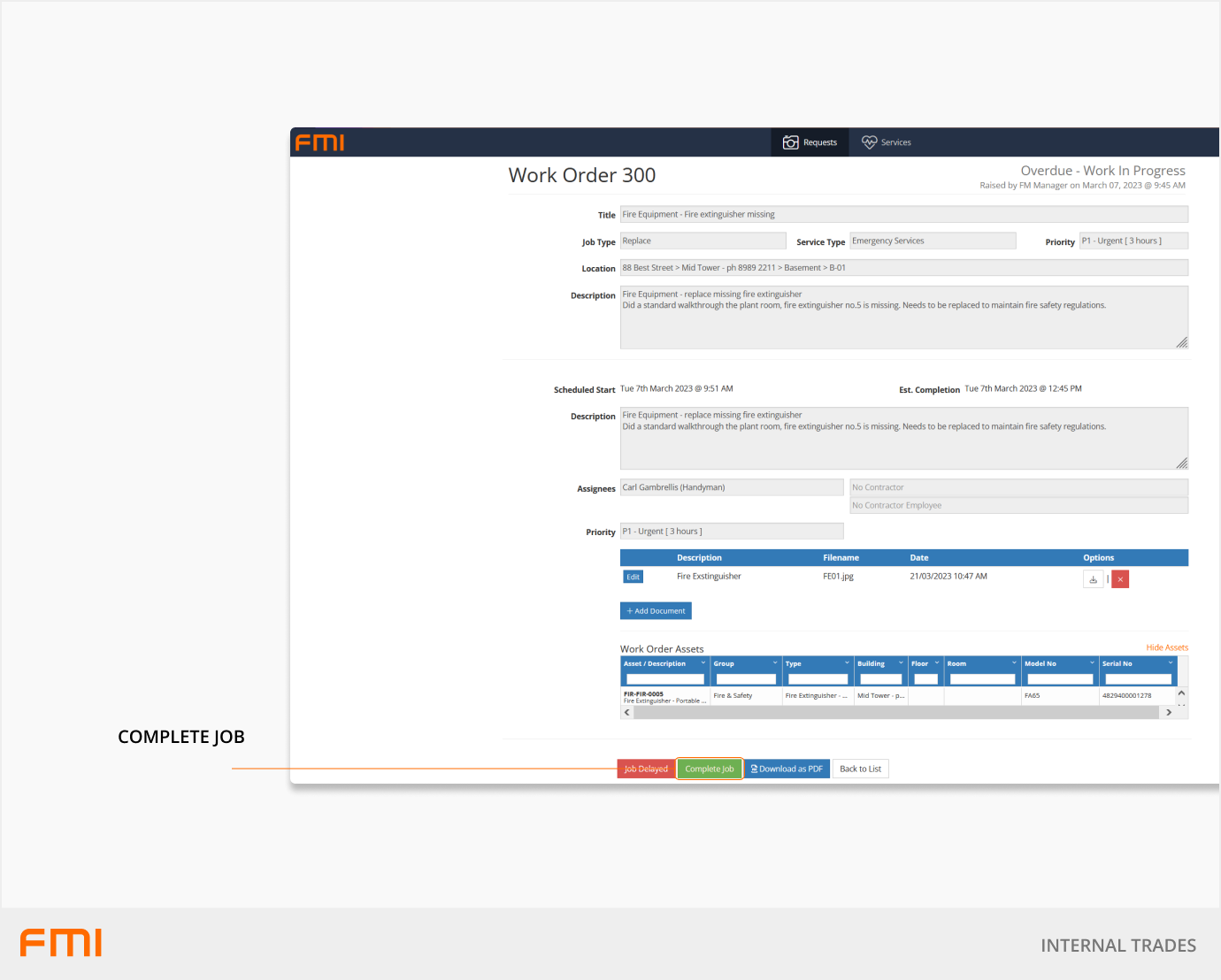Screen dimensions: 1221x980
Task: Open the Services tab
Action: click(x=887, y=142)
